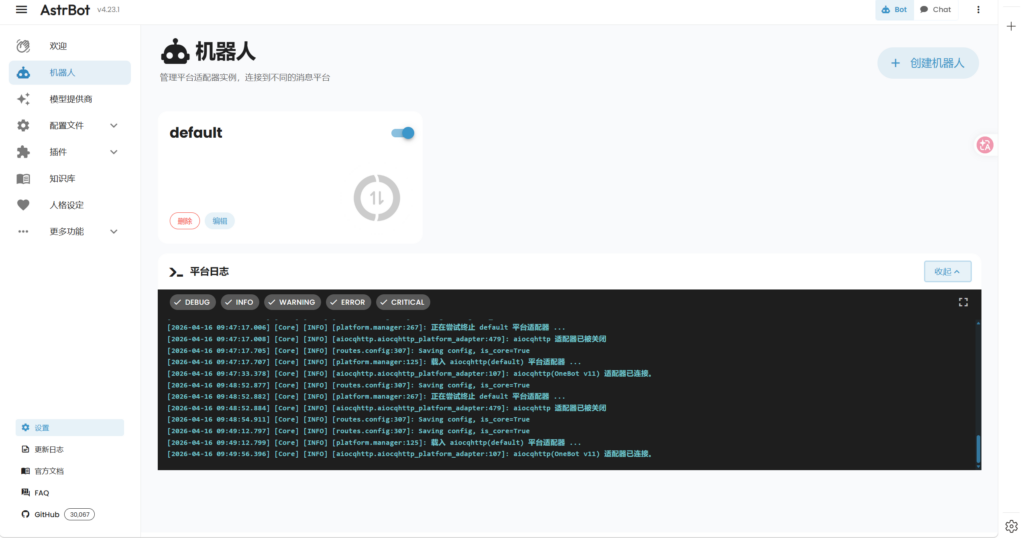Screen dimensions: 1024x538
Task: Select 模型提供商 in the sidebar
Action: coord(70,99)
